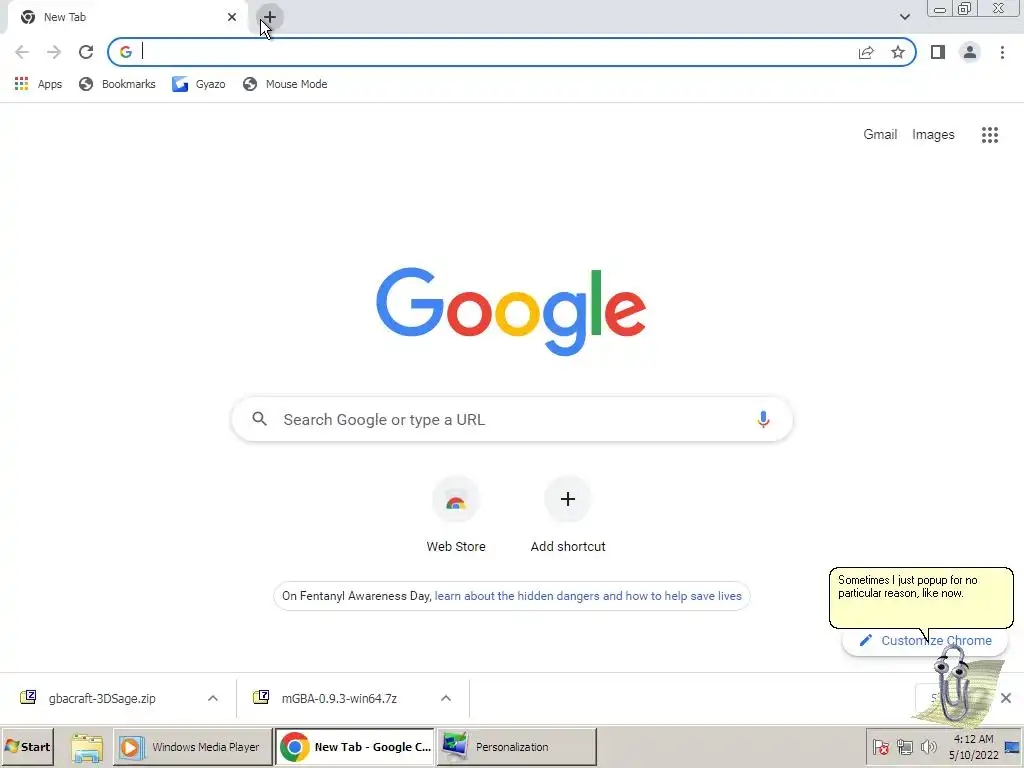Open the Windows Start menu
Viewport: 1024px width, 768px height.
pyautogui.click(x=27, y=746)
